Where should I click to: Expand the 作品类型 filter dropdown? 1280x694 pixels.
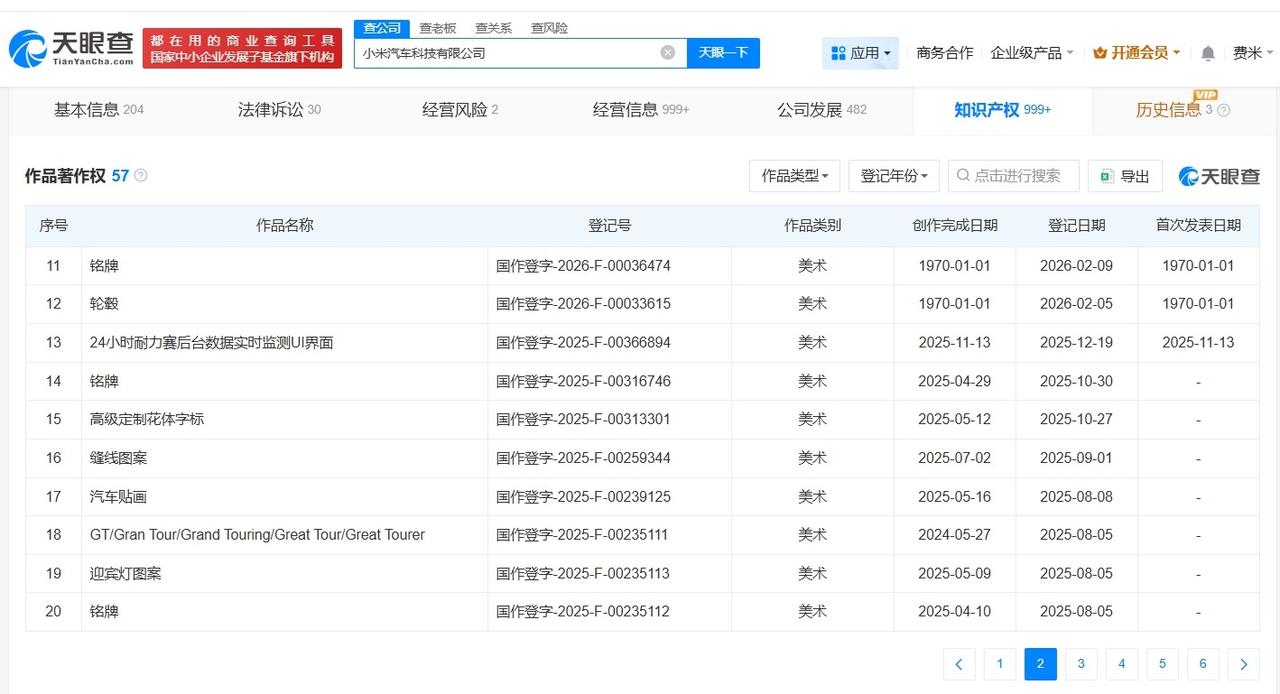tap(794, 176)
